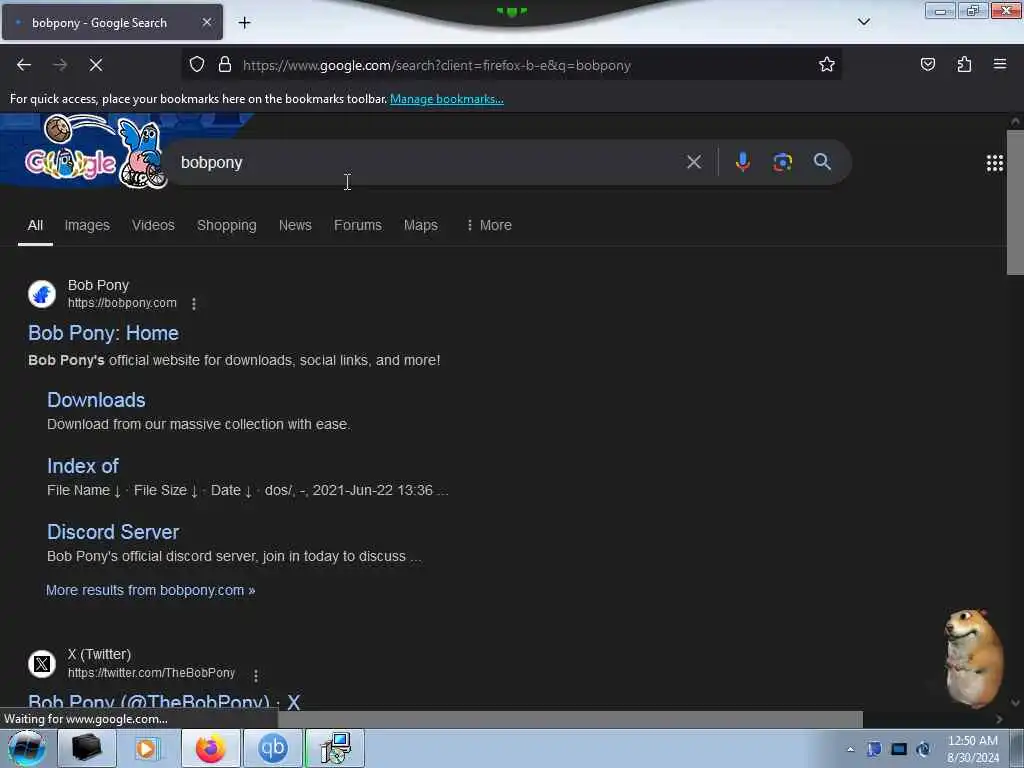Switch to the Videos tab

pos(153,225)
